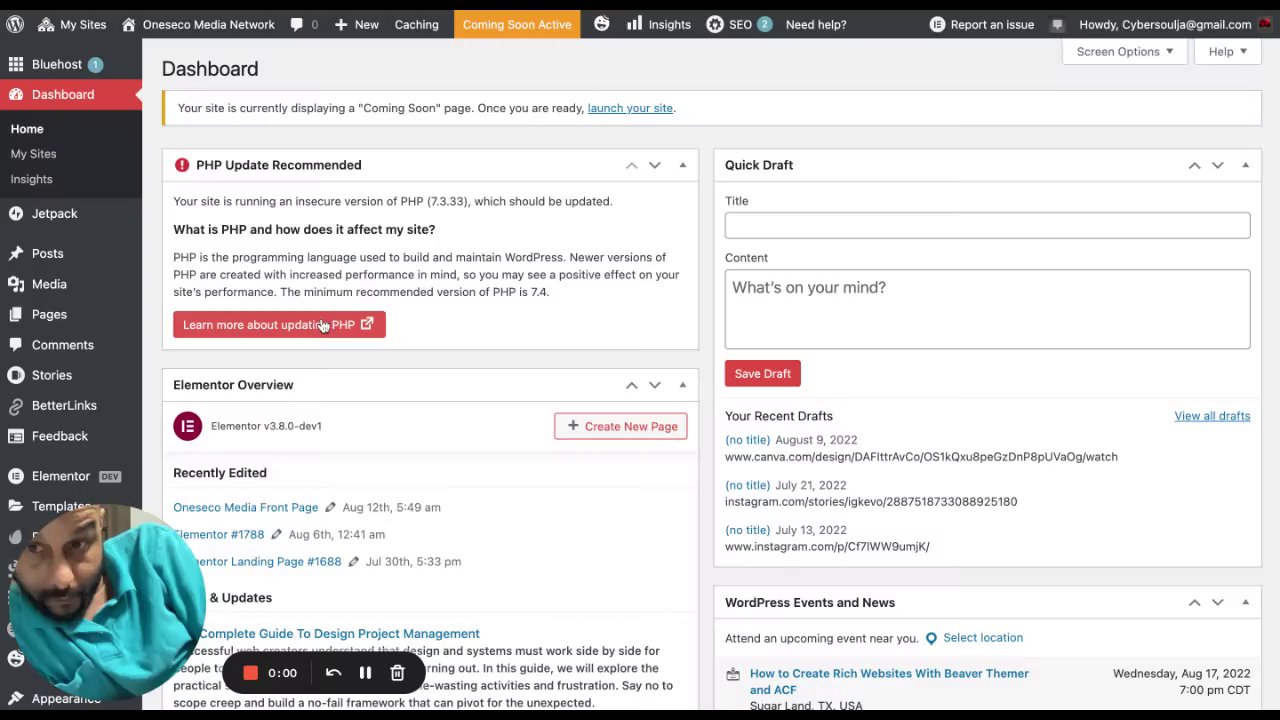
Task: Click the Elementor icon in the sidebar
Action: (16, 476)
